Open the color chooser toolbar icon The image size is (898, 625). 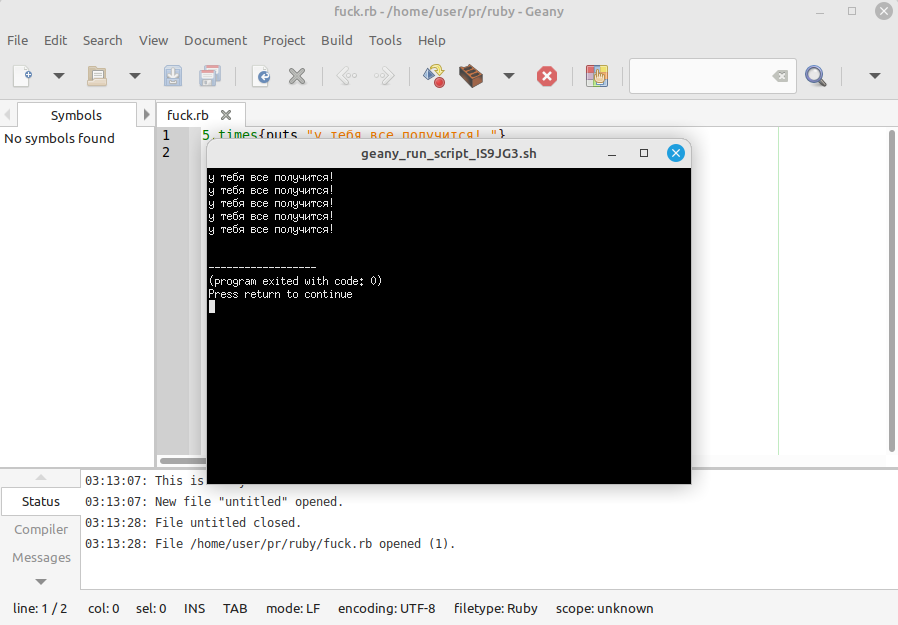tap(597, 76)
